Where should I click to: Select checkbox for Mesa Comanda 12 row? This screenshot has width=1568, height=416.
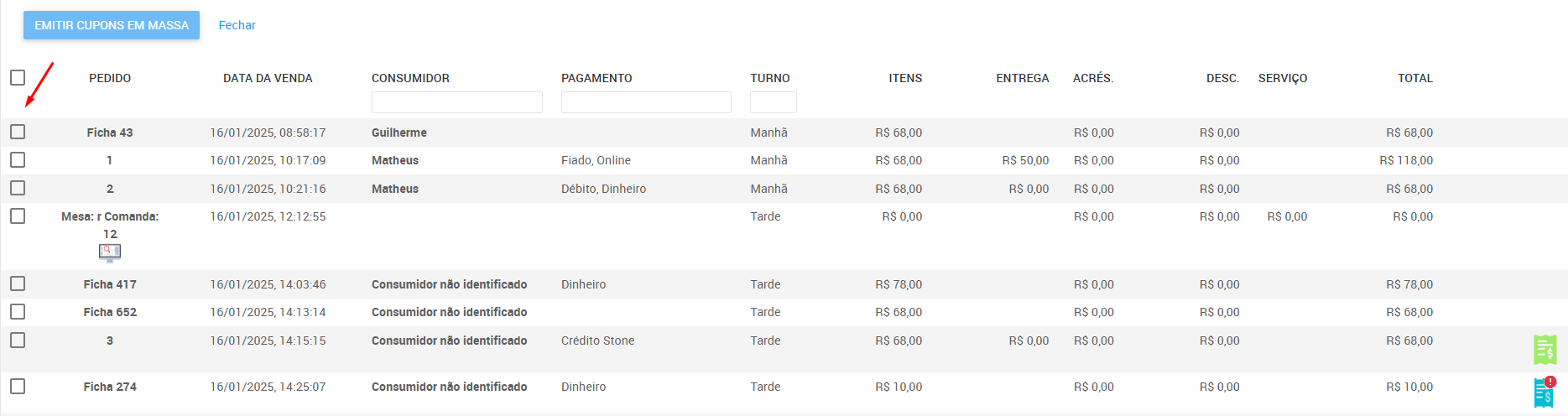click(x=18, y=216)
